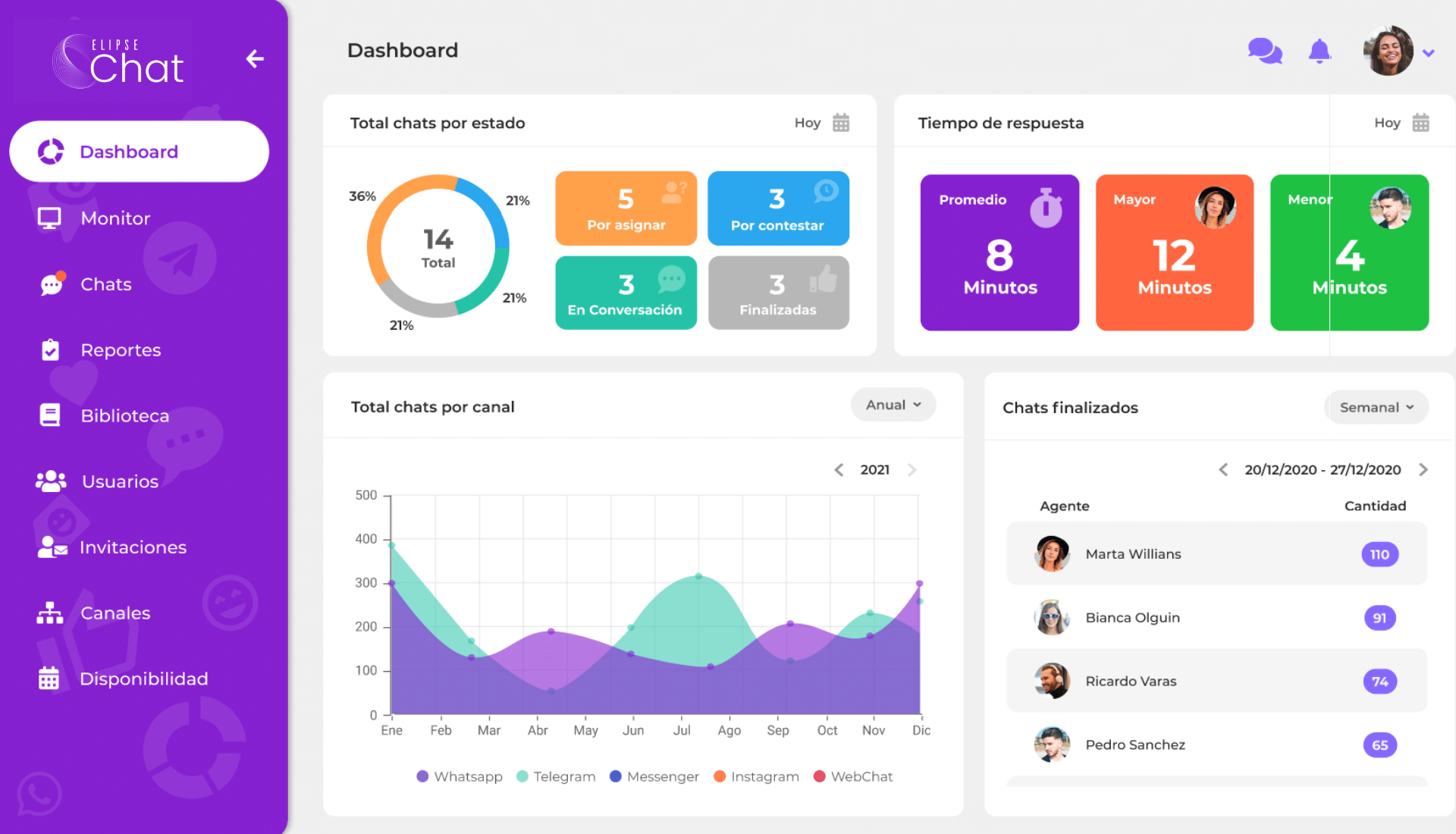This screenshot has height=834, width=1456.
Task: Go to next week in Chats finalizados
Action: tap(1423, 470)
